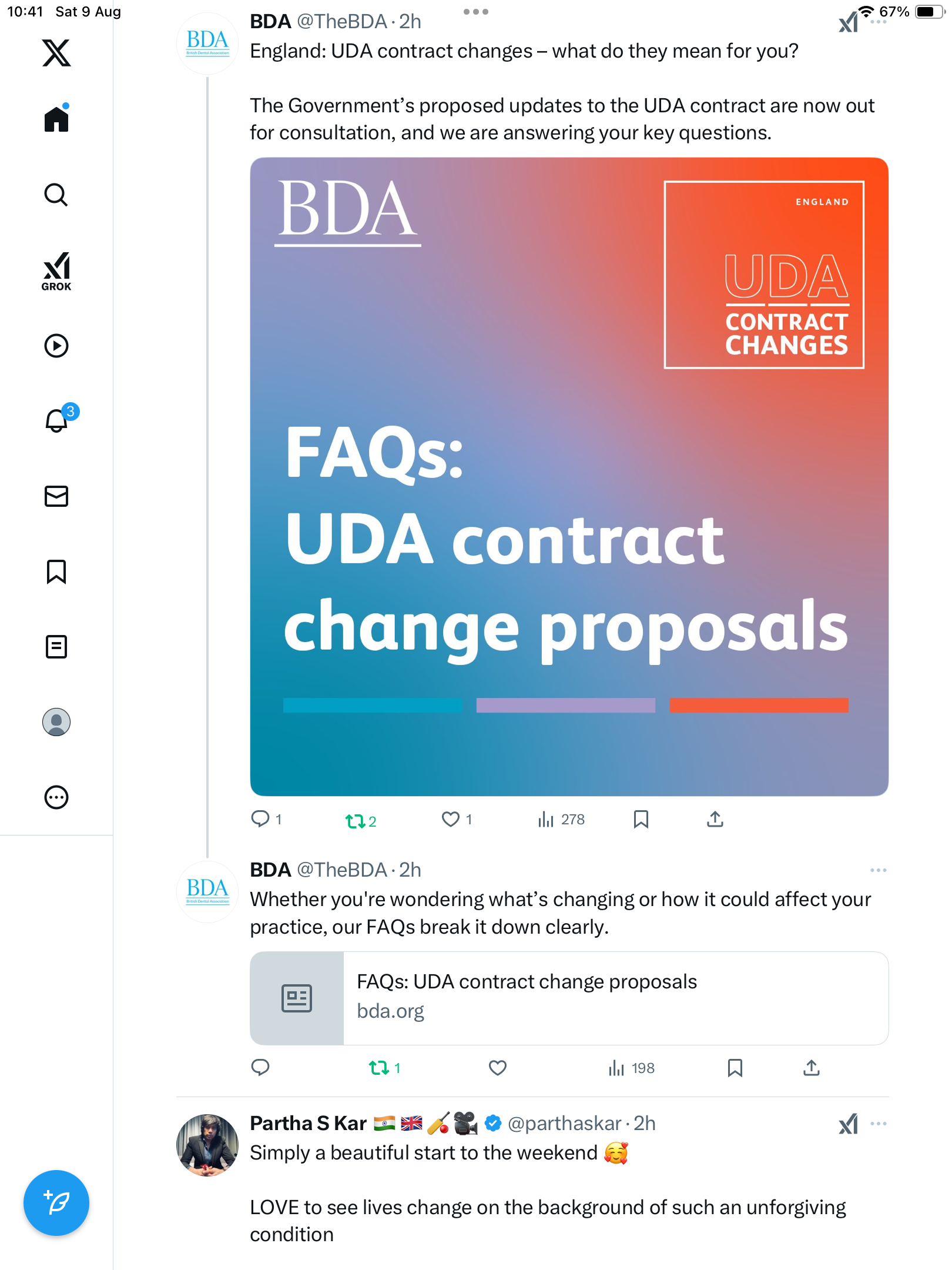Screen dimensions: 952x1270
Task: Open the FAQs UDA contract image
Action: coord(569,477)
